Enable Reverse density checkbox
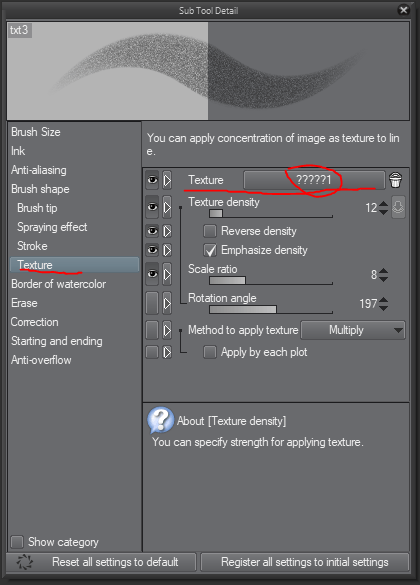The height and width of the screenshot is (585, 420). (x=210, y=231)
